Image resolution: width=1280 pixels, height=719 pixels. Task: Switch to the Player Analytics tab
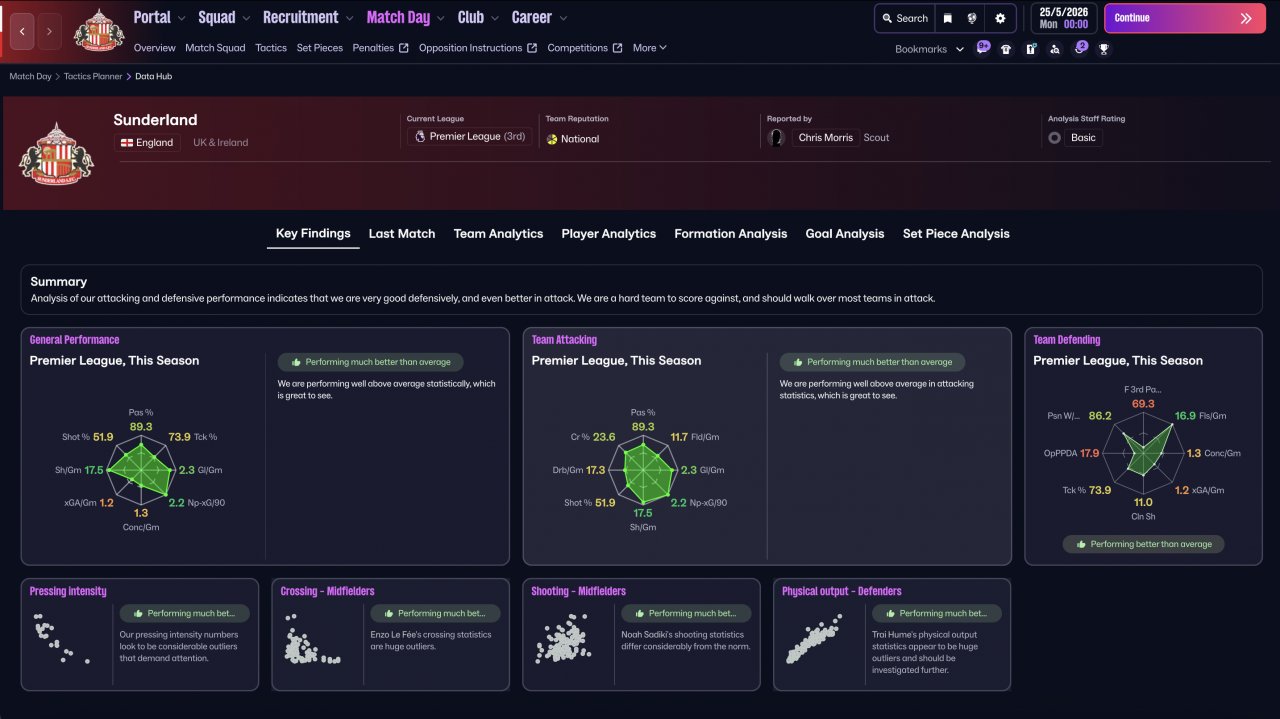(x=609, y=234)
